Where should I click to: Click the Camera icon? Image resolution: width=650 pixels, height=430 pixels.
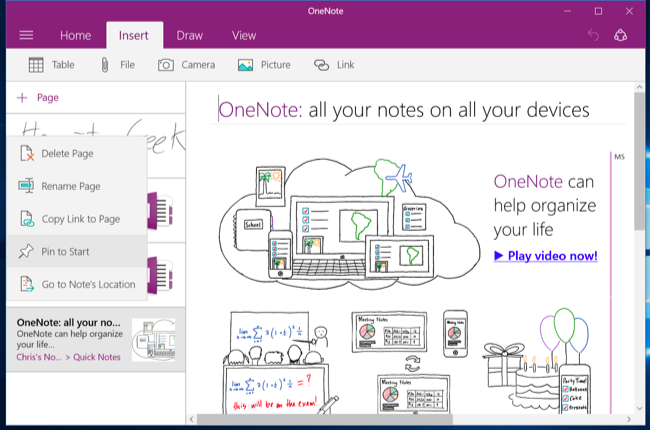(165, 65)
